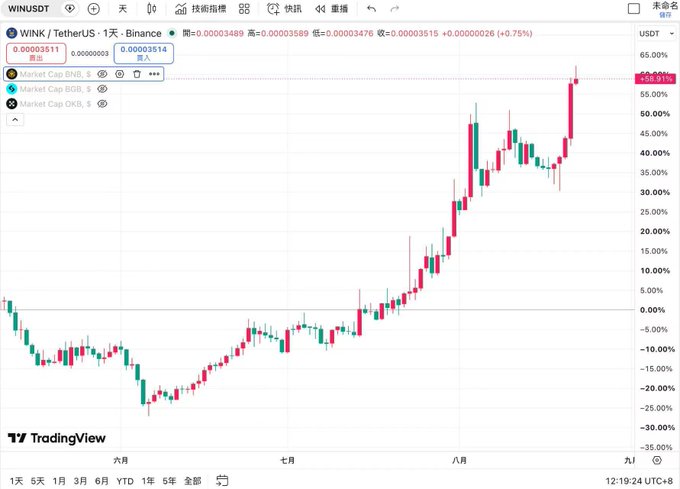Open the go-to-date calendar icon
The height and width of the screenshot is (489, 680).
222,480
